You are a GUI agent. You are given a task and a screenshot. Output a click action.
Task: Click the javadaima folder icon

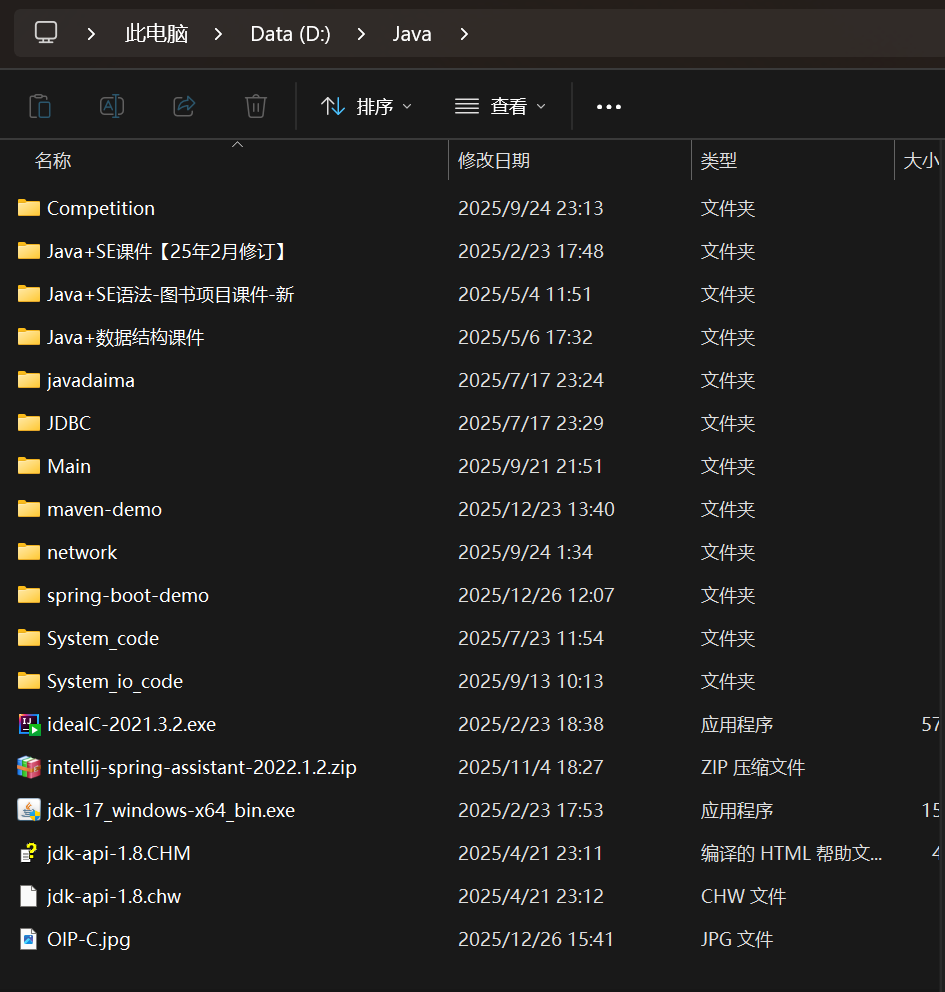(x=28, y=380)
